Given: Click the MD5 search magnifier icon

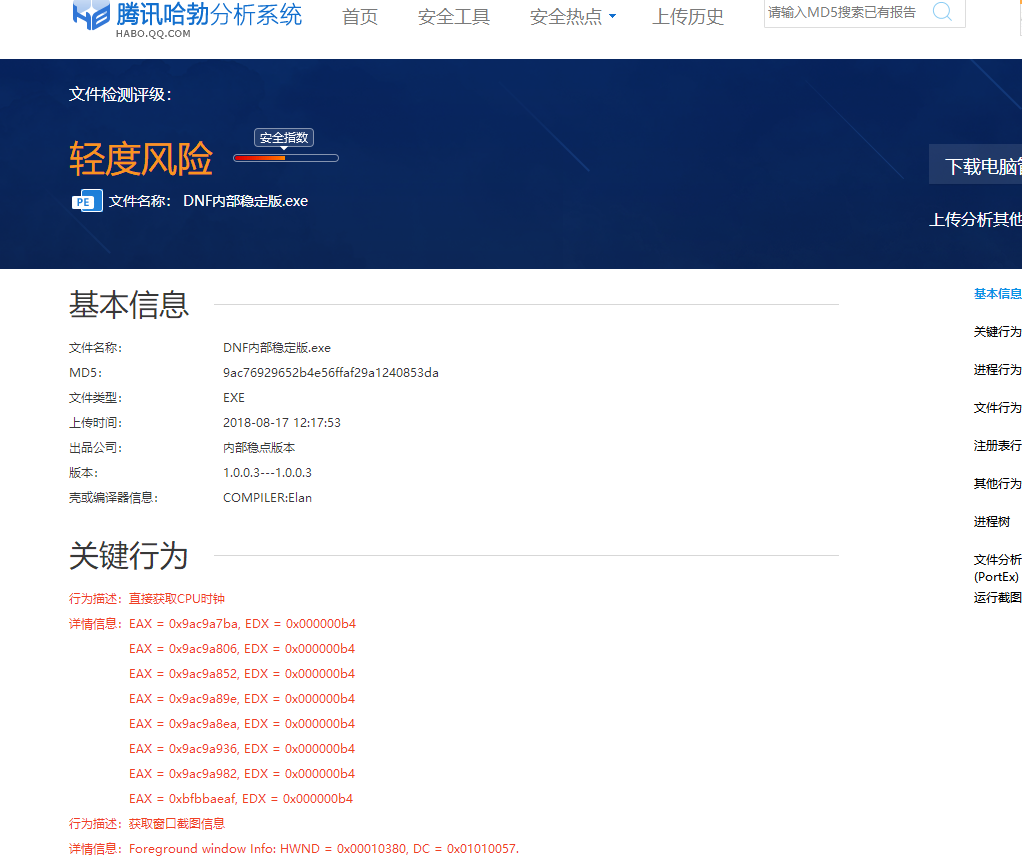Looking at the screenshot, I should [x=942, y=11].
